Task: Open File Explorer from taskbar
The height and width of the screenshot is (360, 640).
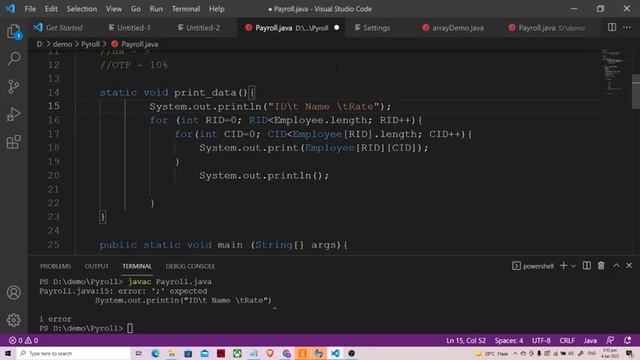Action: [171, 353]
